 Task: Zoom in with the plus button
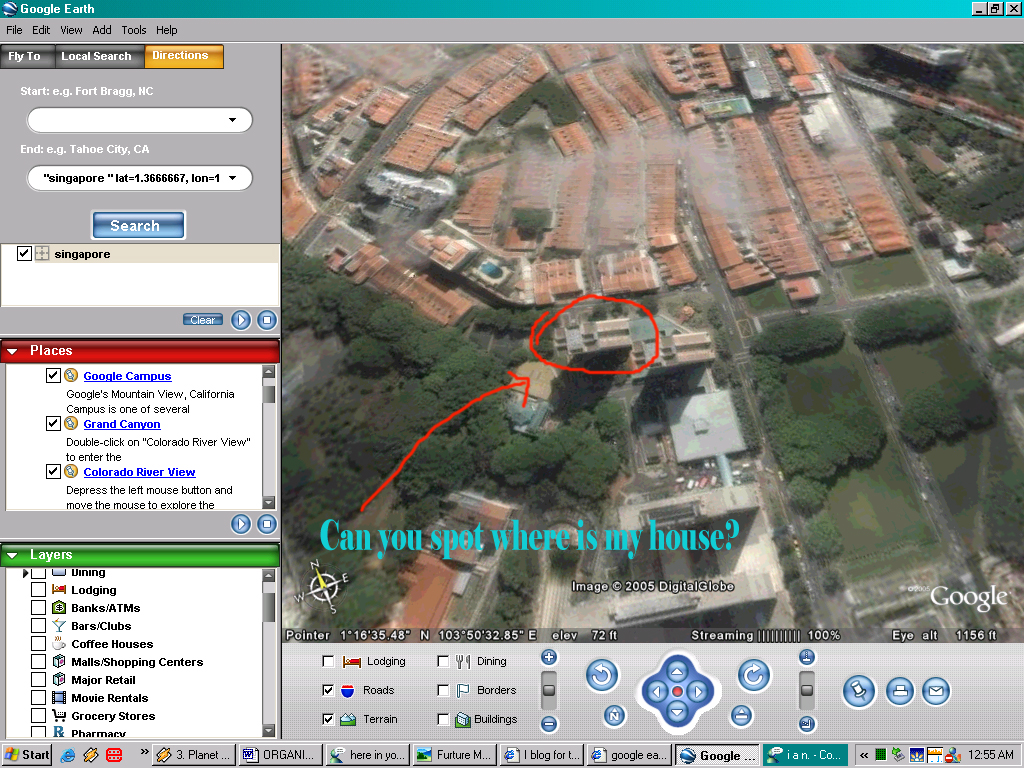pyautogui.click(x=549, y=657)
